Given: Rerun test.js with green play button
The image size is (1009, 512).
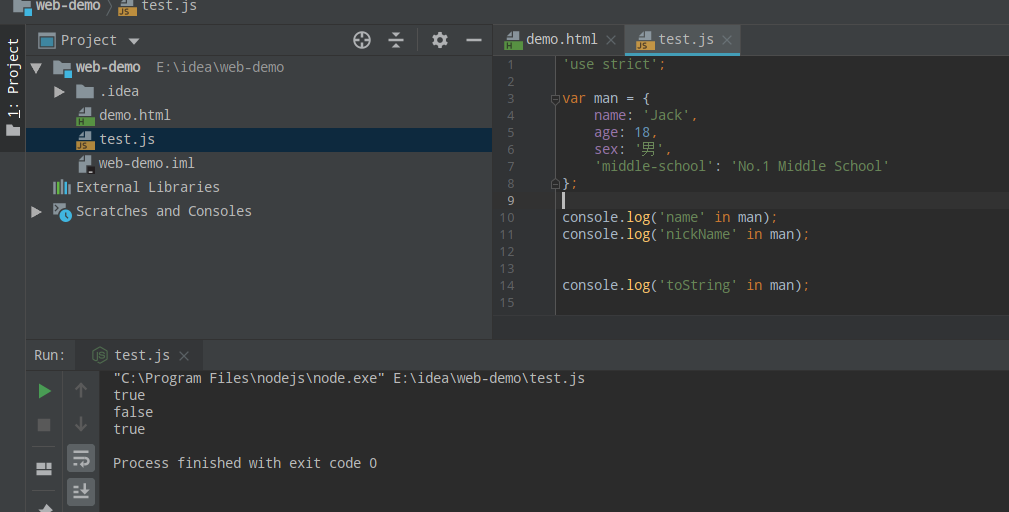Looking at the screenshot, I should coord(44,390).
